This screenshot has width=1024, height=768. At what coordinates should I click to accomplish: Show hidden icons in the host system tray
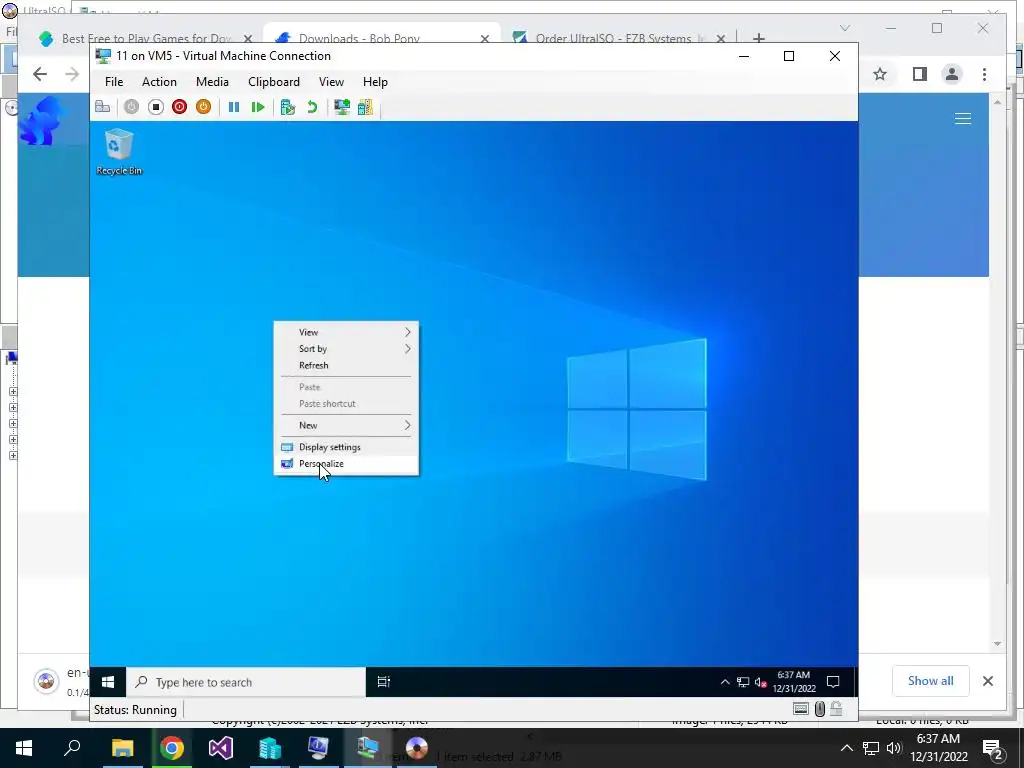(x=846, y=748)
